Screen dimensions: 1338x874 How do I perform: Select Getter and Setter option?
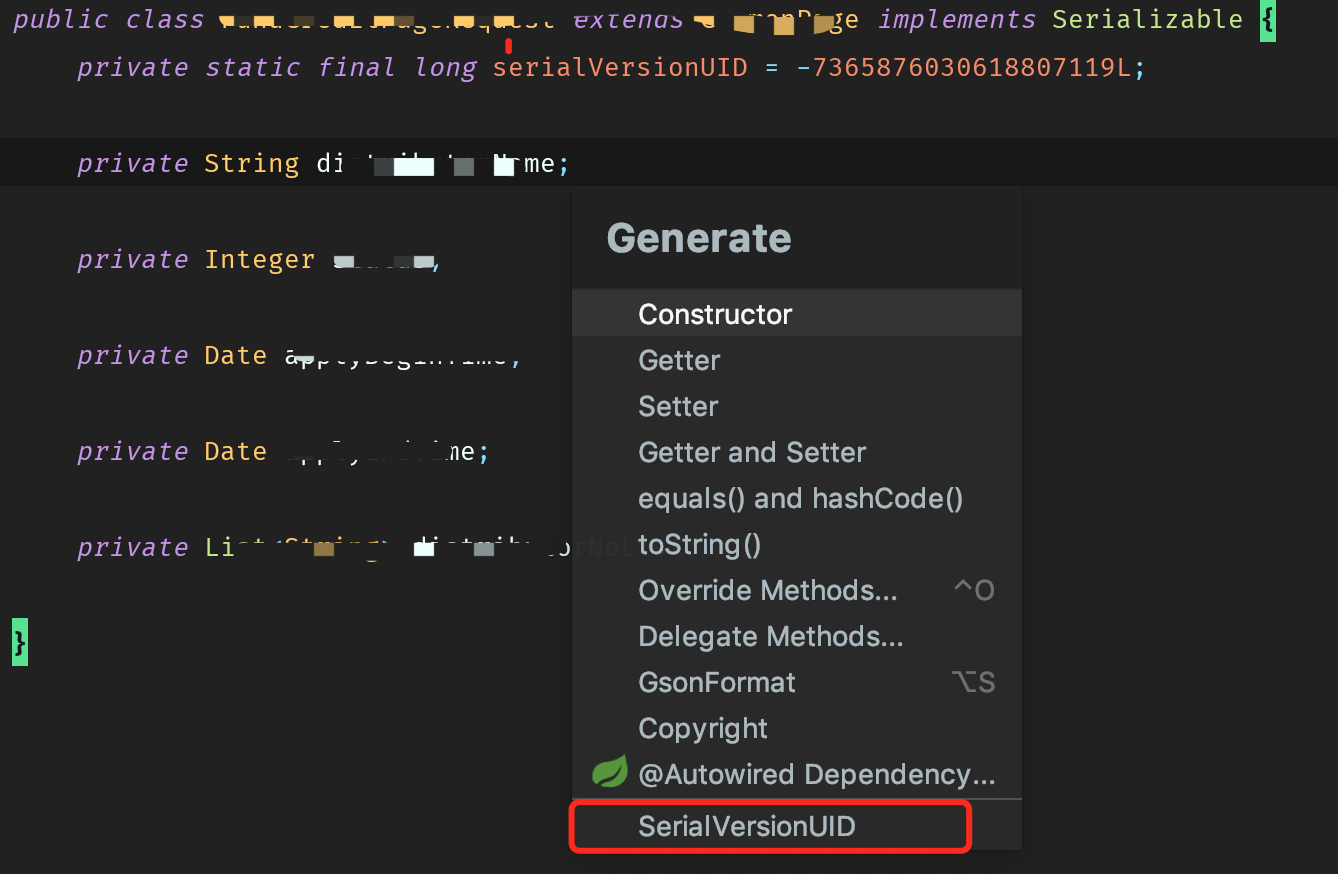tap(796, 452)
